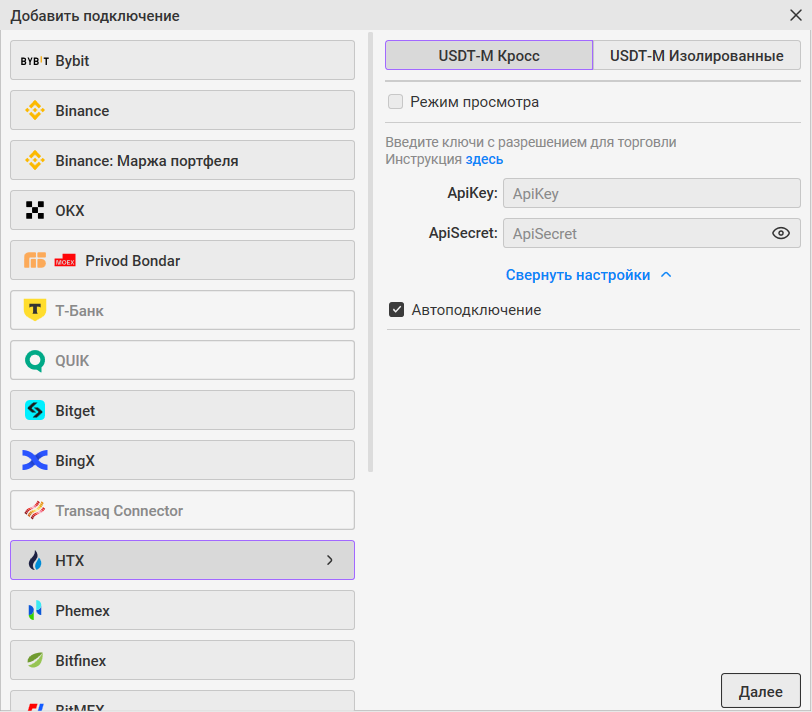Select the Bybit exchange logo
Viewport: 812px width, 712px height.
[35, 61]
